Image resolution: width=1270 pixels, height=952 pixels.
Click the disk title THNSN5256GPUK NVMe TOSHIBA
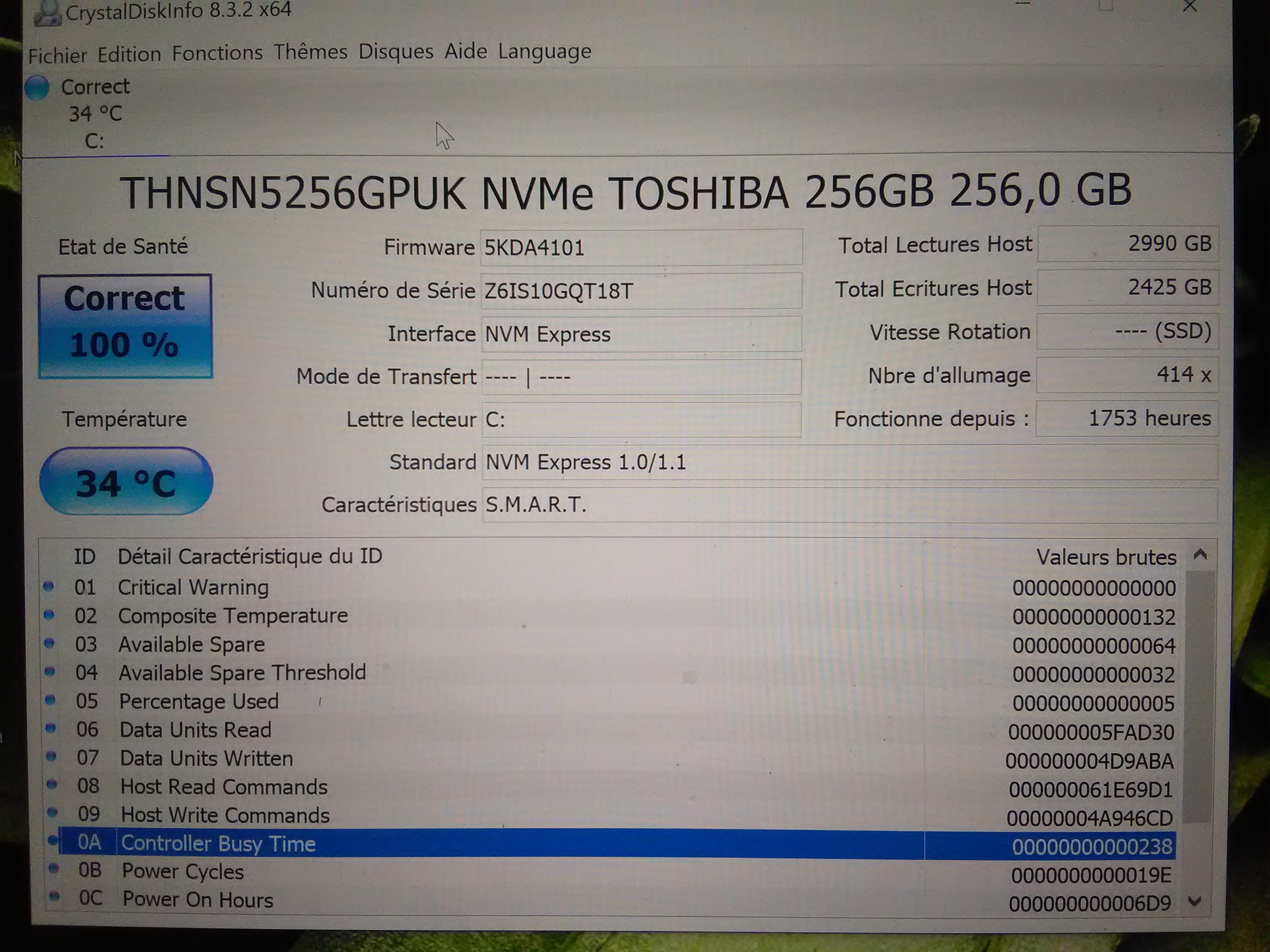[625, 192]
